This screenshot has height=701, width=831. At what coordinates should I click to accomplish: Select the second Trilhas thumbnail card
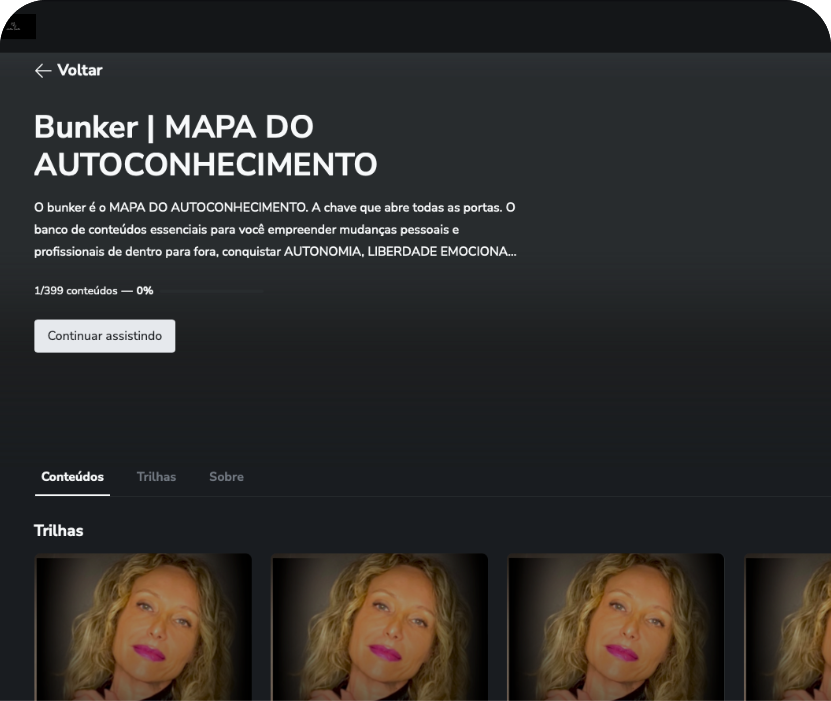[380, 627]
